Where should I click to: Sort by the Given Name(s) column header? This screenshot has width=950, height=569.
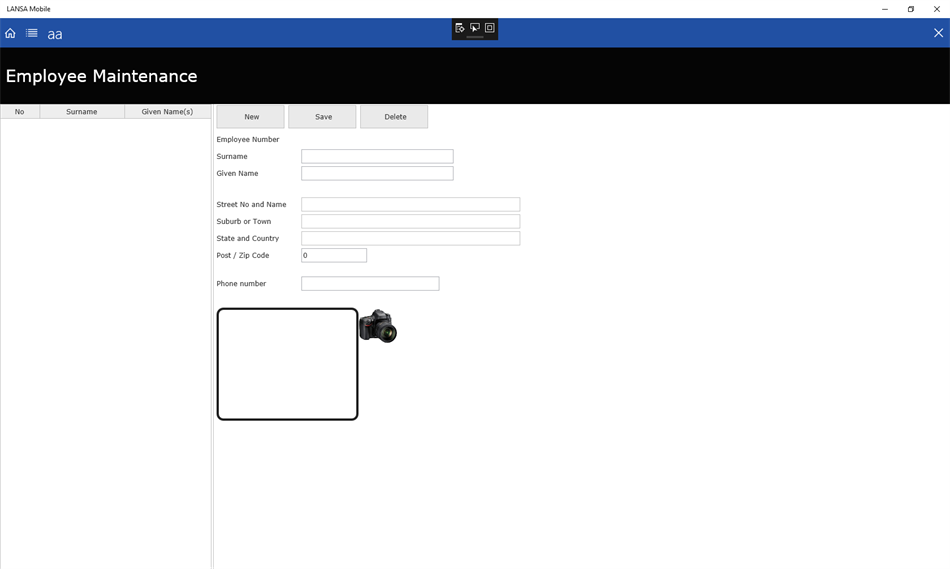(x=167, y=111)
